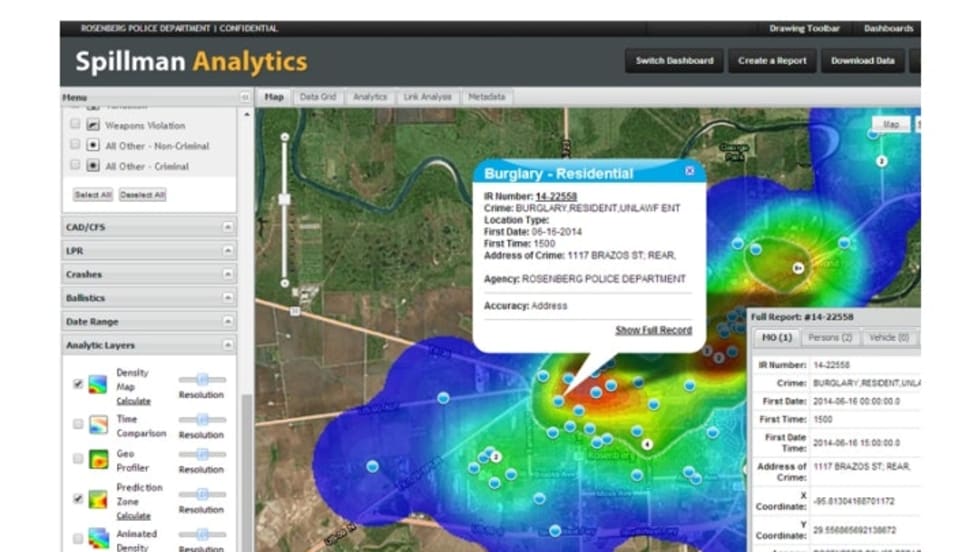Click the Show Full Record link
980x552 pixels.
[653, 330]
